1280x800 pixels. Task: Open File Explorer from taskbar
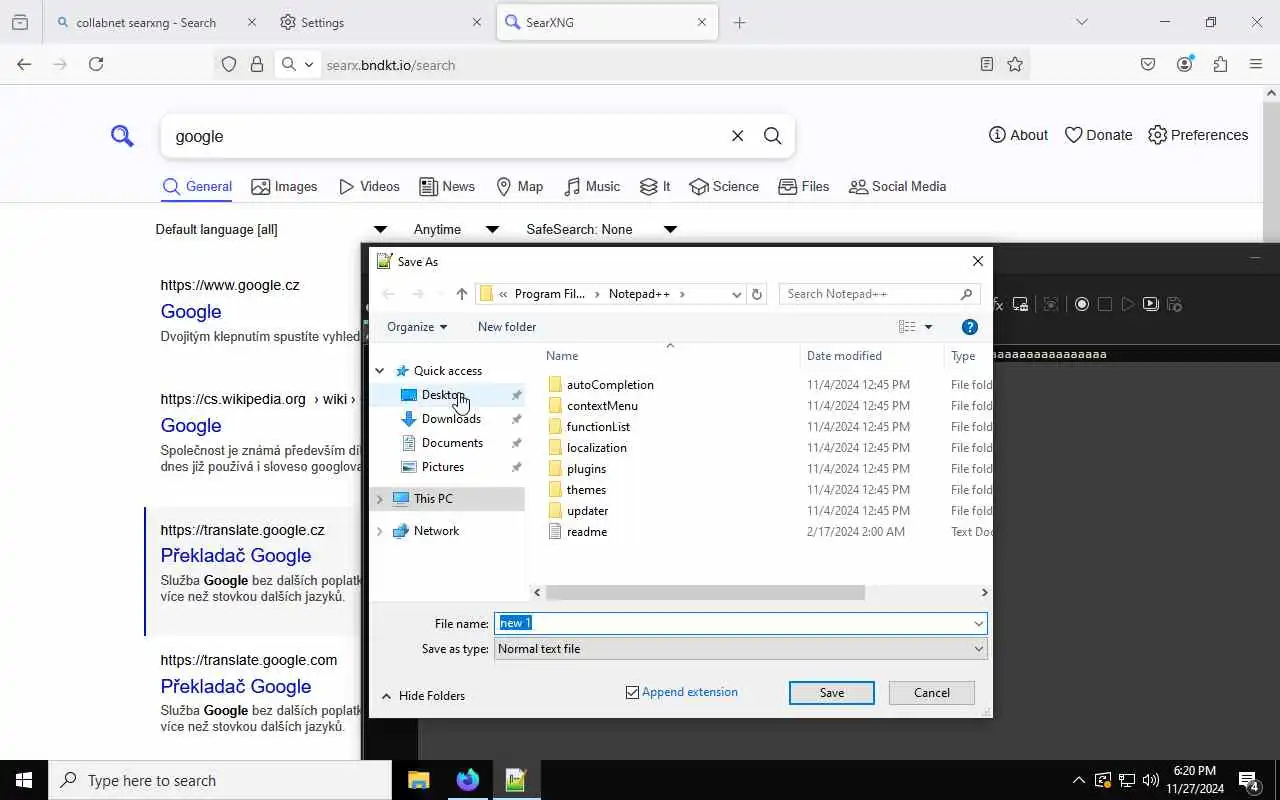[x=418, y=780]
